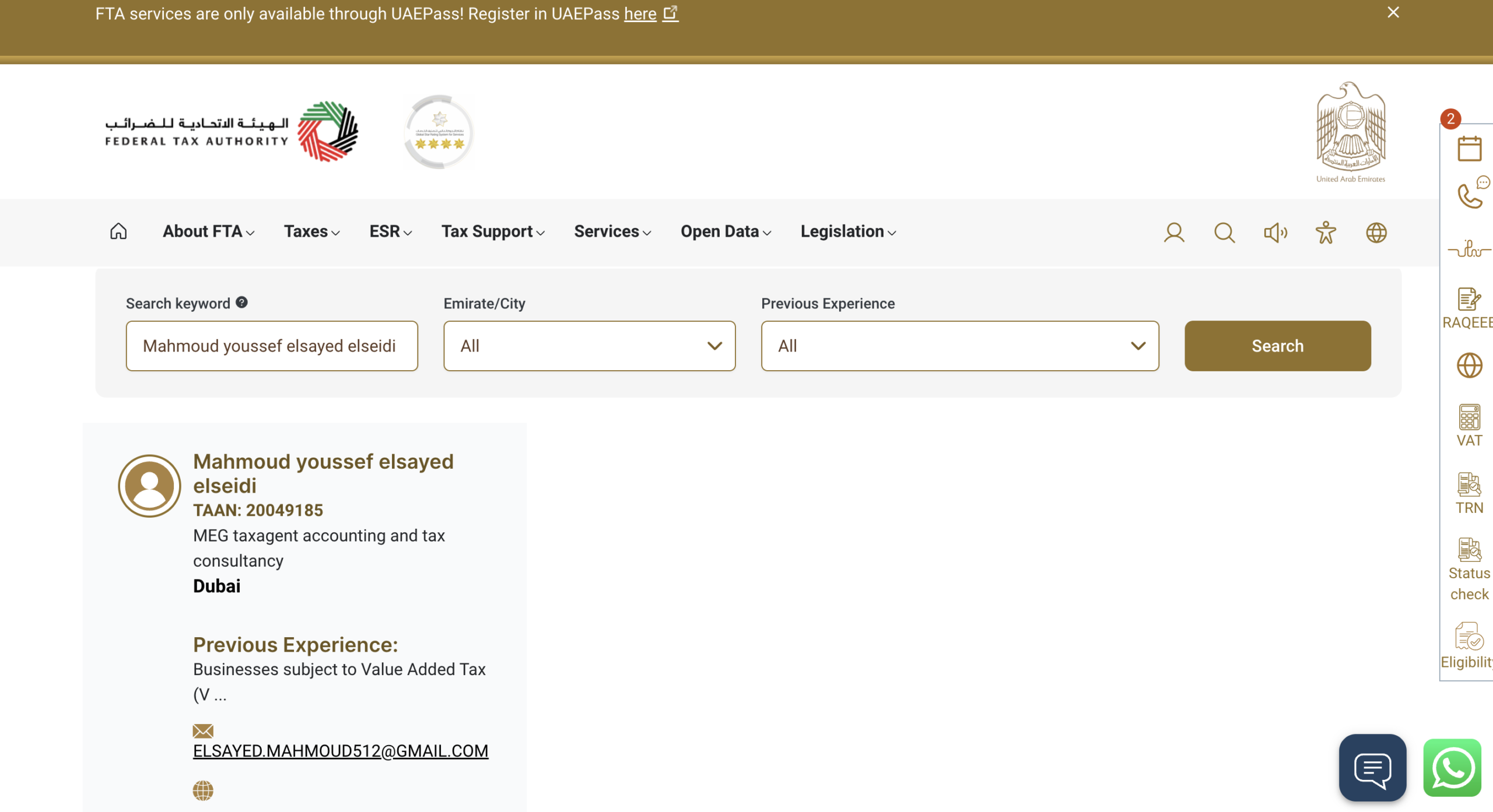Open the language globe icon in navbar
The image size is (1493, 812).
(x=1376, y=233)
